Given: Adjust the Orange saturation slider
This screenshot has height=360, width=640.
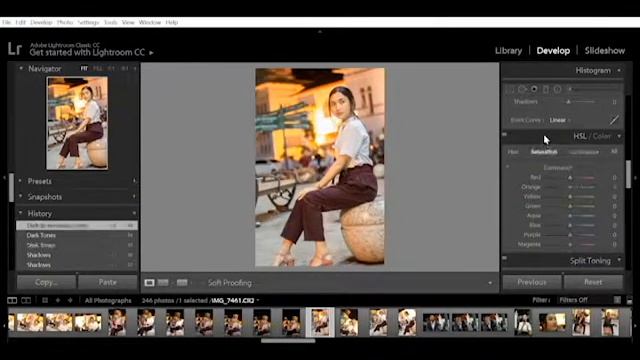Looking at the screenshot, I should coord(570,187).
